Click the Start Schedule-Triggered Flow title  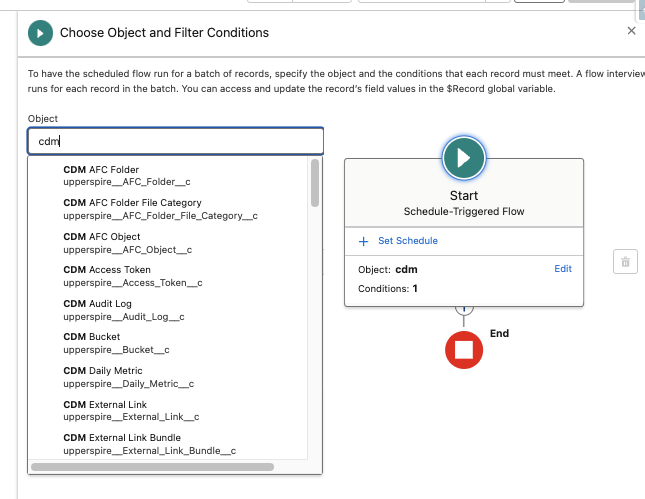click(464, 203)
